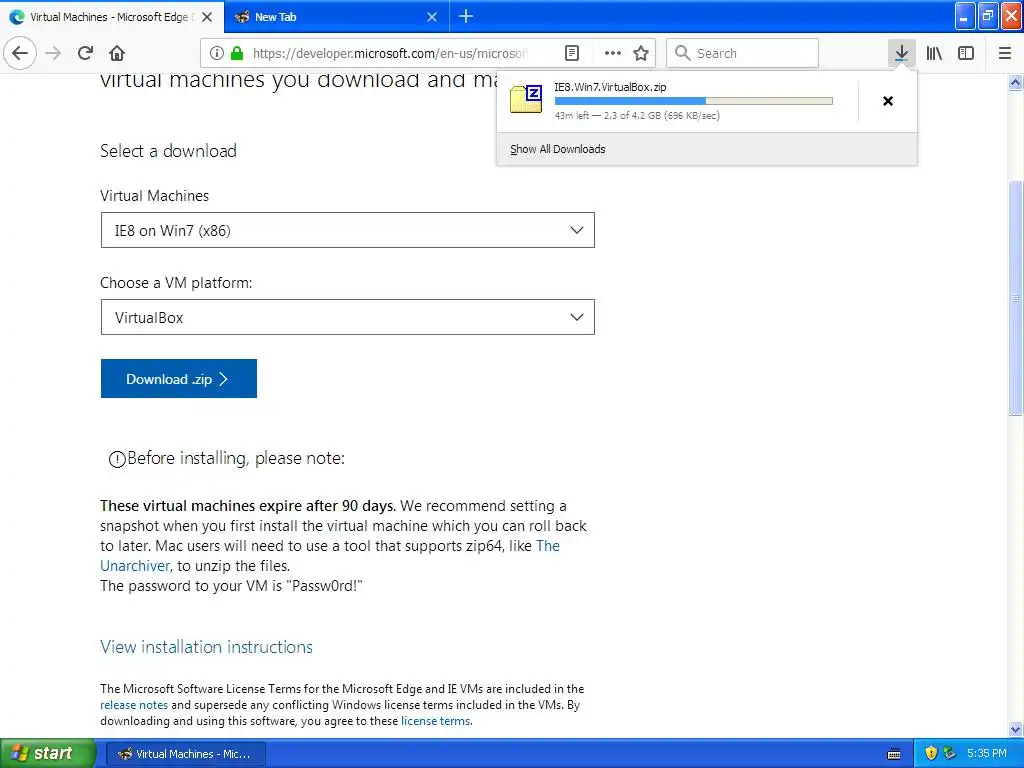This screenshot has height=768, width=1024.
Task: Select Virtual Machines taskbar window button
Action: click(x=185, y=754)
